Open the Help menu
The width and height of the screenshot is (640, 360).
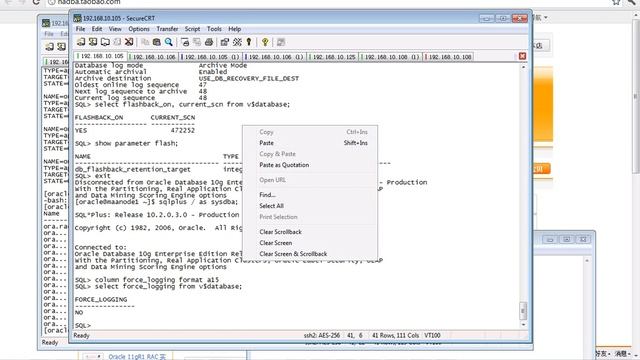click(234, 29)
